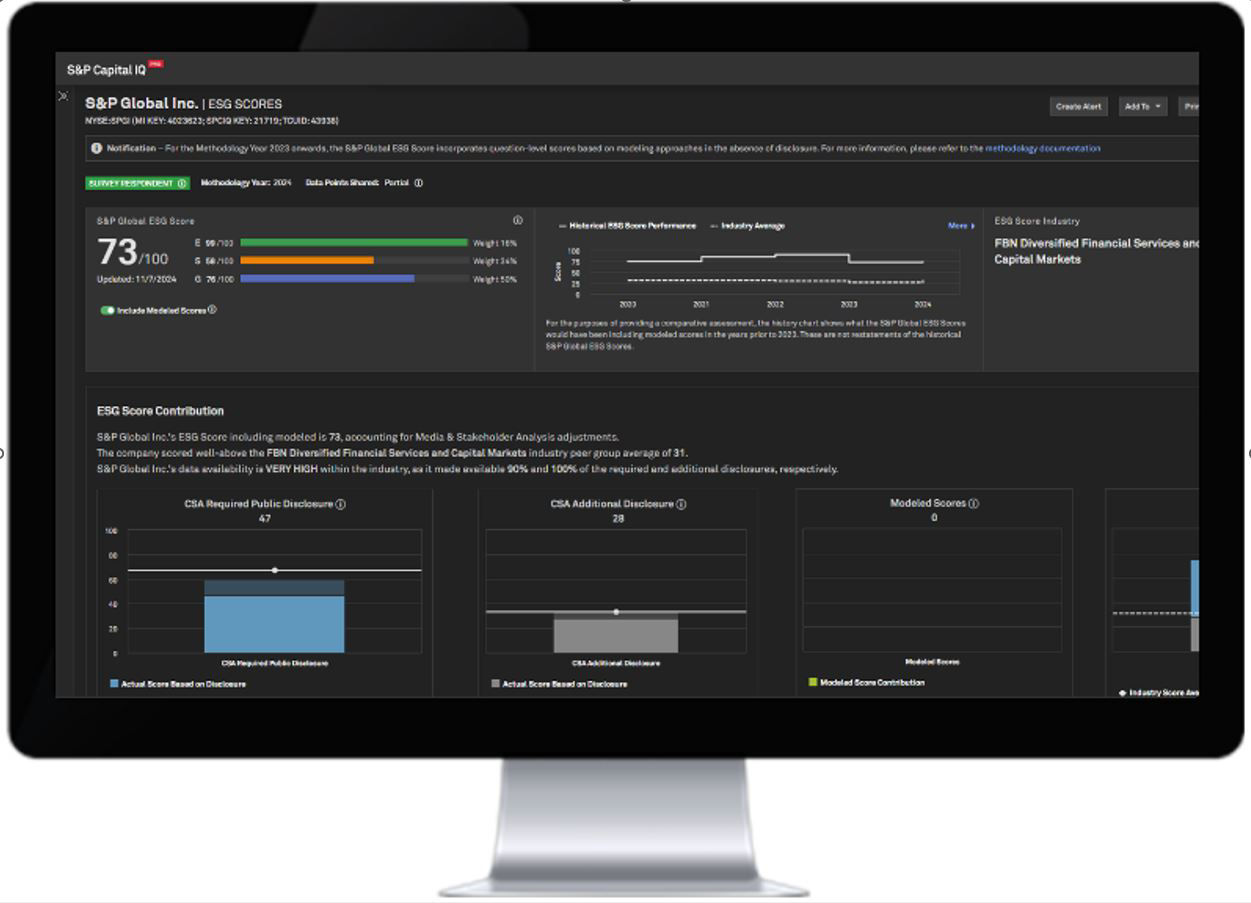The height and width of the screenshot is (903, 1251).
Task: Click the green Modeled Score Contribution legend swatch
Action: 813,682
